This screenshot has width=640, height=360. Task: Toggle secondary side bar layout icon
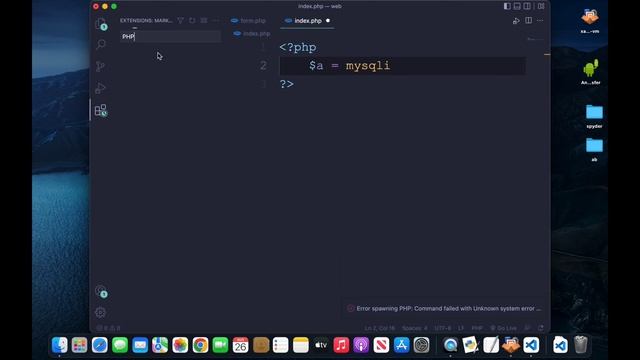[x=527, y=6]
